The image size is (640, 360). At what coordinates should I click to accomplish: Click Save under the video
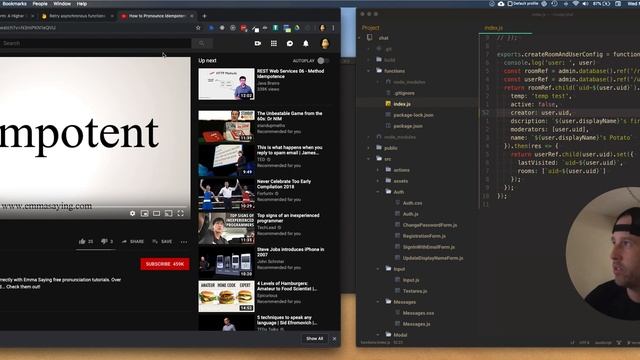tap(162, 242)
